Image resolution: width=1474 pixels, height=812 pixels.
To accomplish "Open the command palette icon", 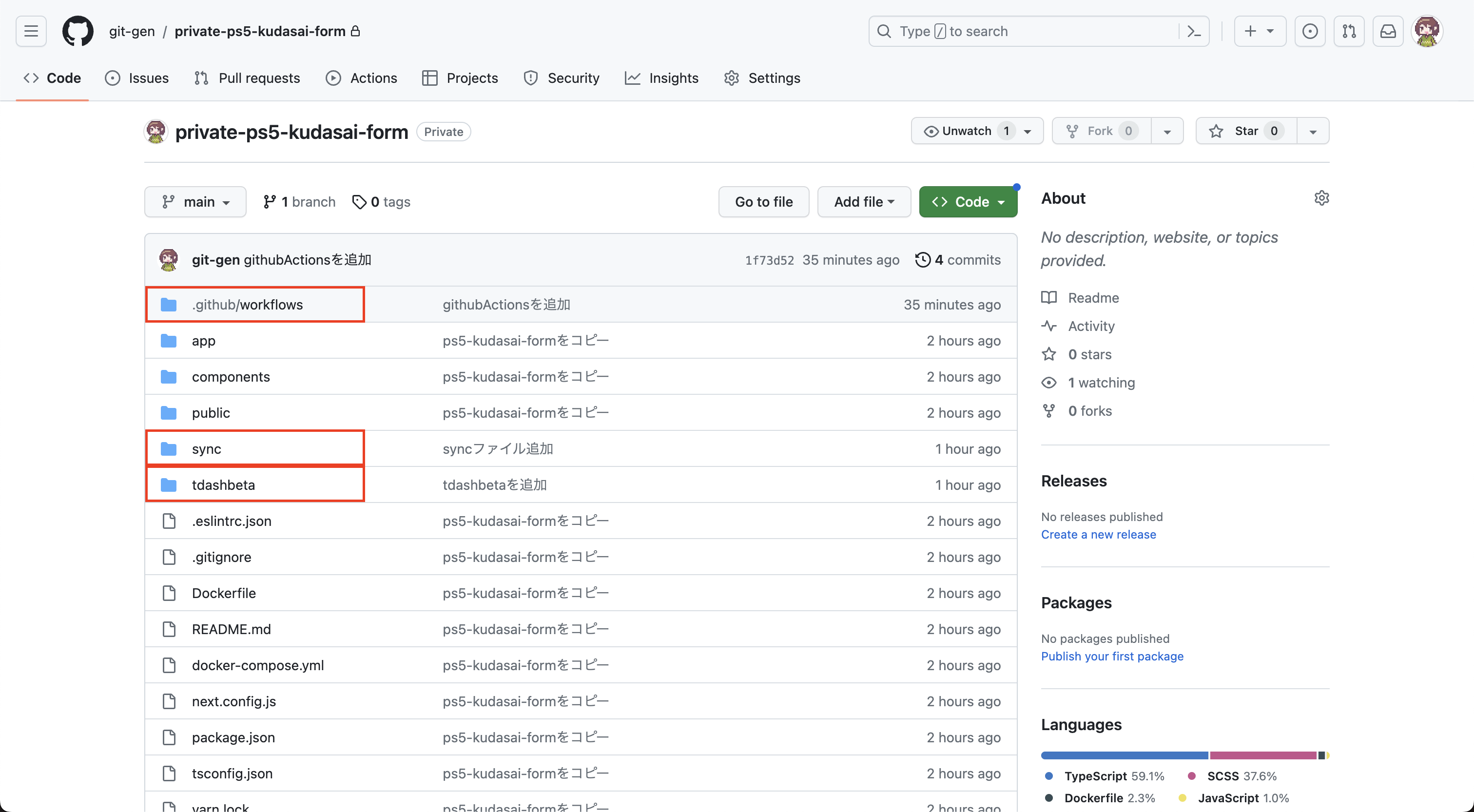I will [1194, 31].
